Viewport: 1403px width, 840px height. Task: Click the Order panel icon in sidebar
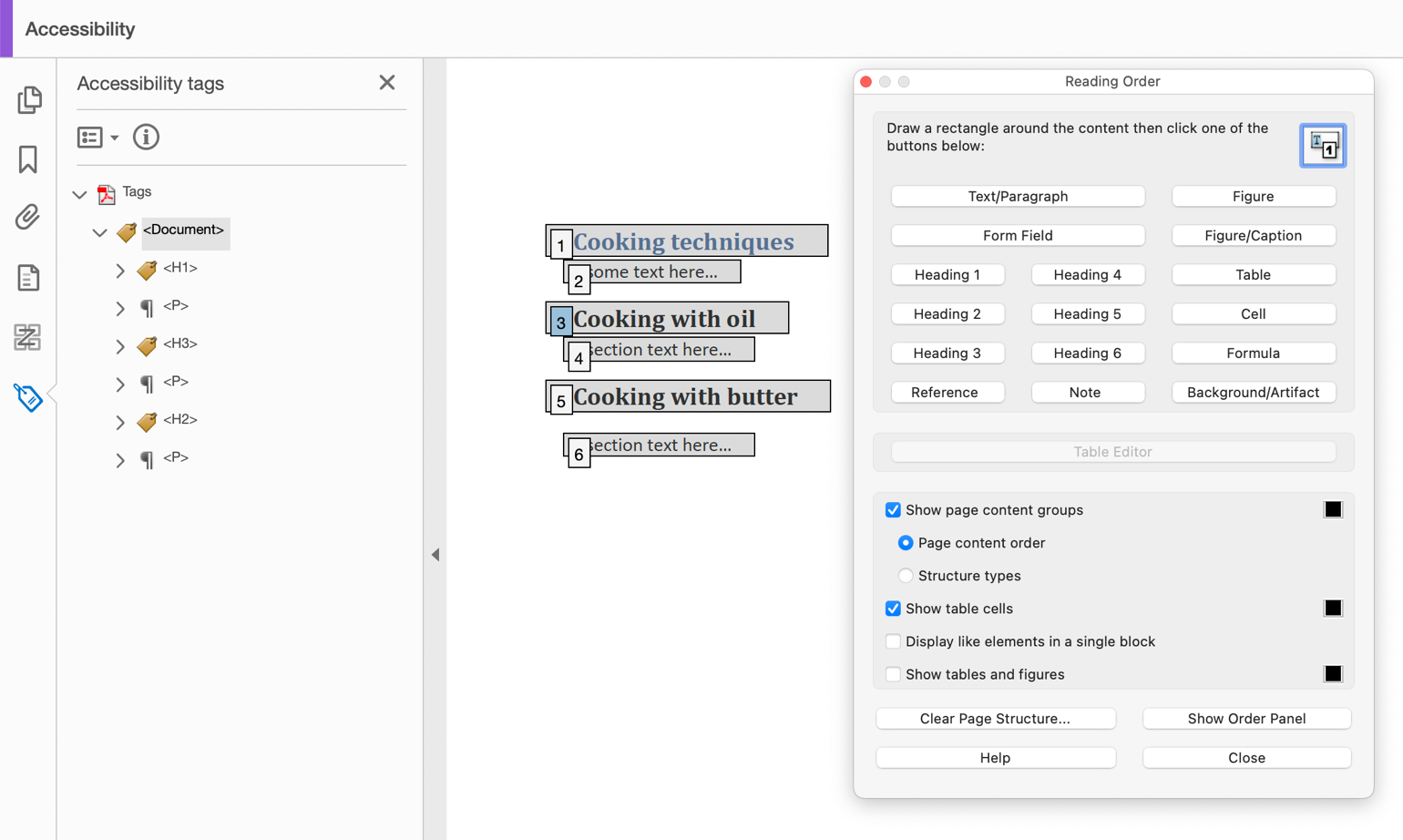29,337
